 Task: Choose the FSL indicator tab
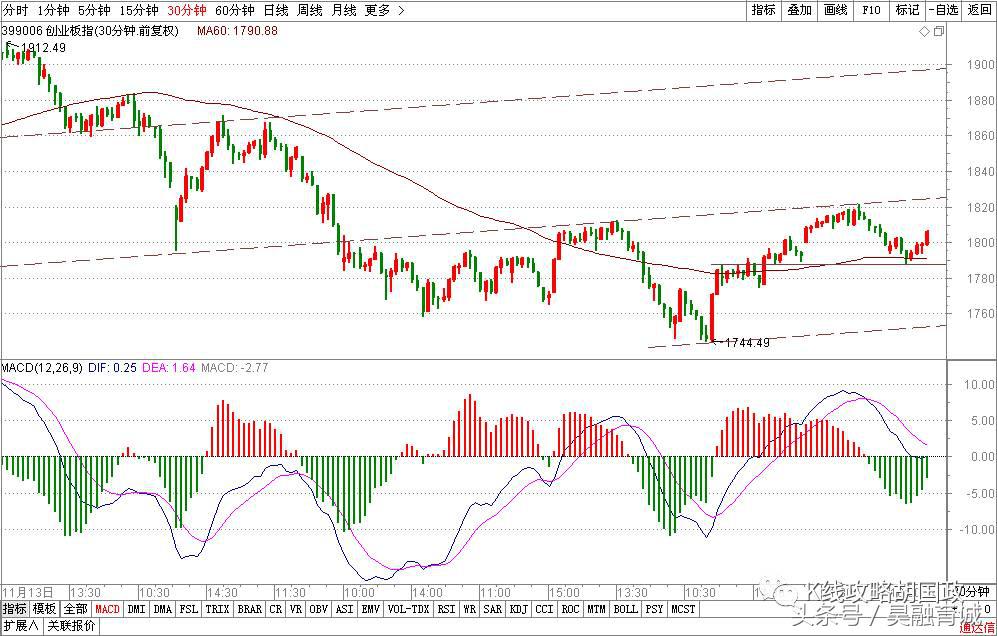pos(189,609)
